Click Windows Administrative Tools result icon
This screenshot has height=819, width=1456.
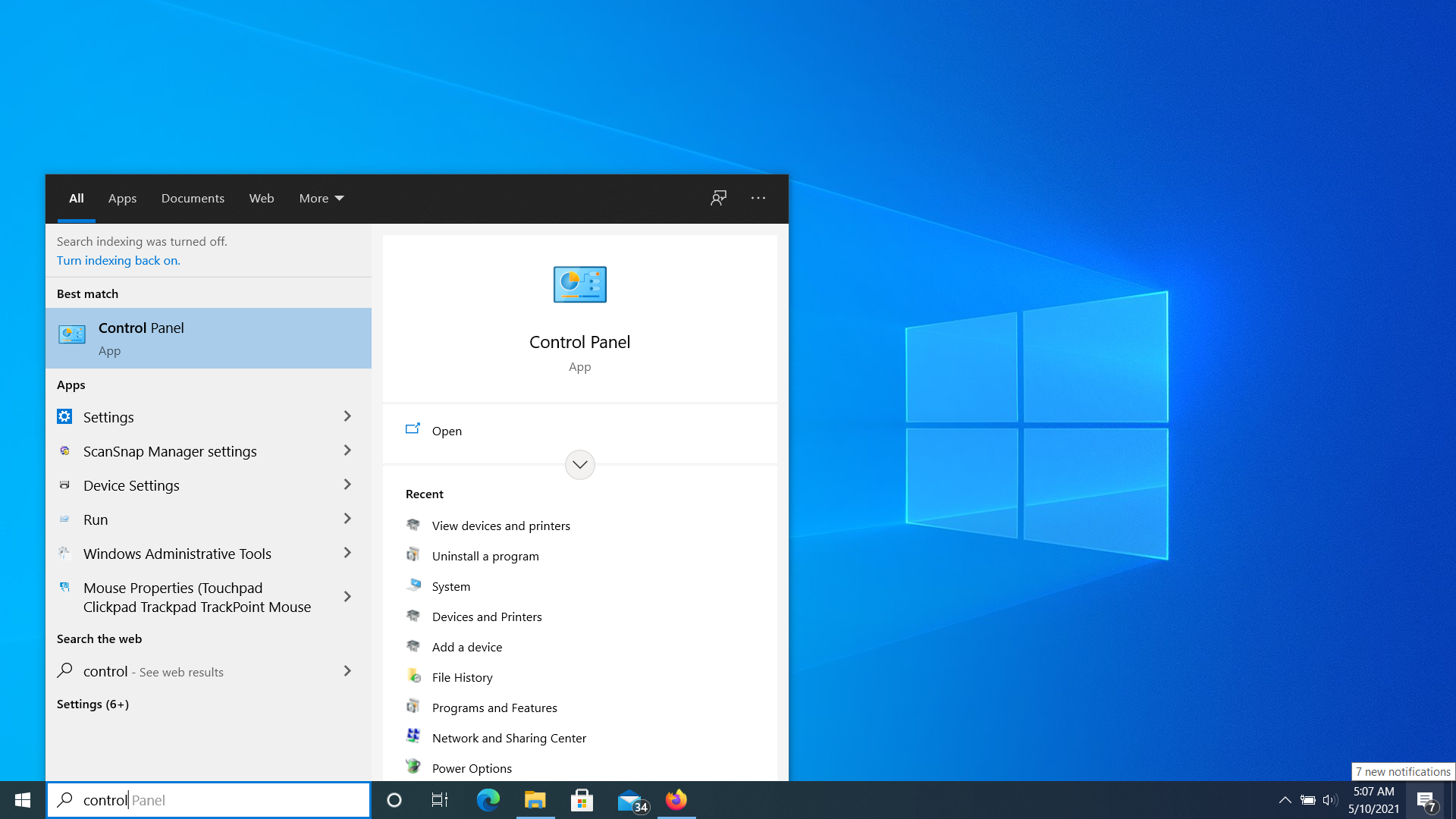64,553
